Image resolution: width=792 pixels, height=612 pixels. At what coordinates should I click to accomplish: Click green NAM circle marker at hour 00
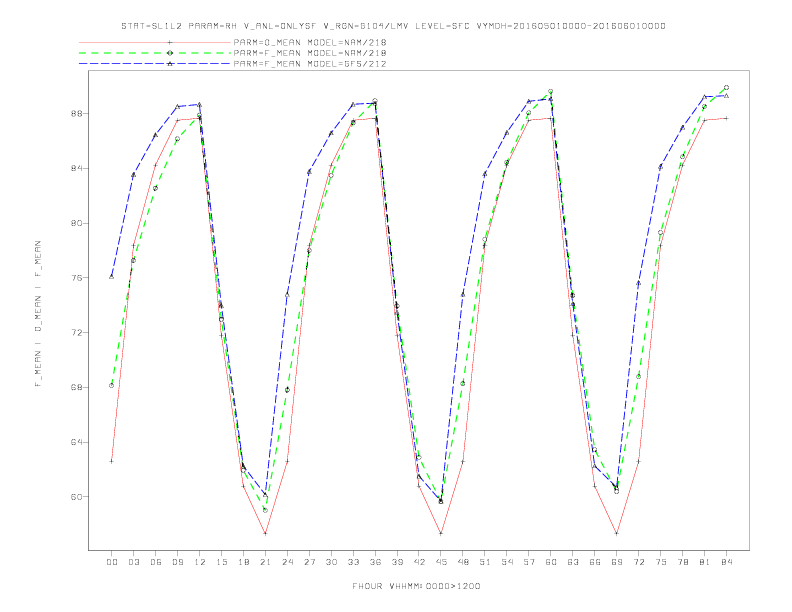[112, 385]
